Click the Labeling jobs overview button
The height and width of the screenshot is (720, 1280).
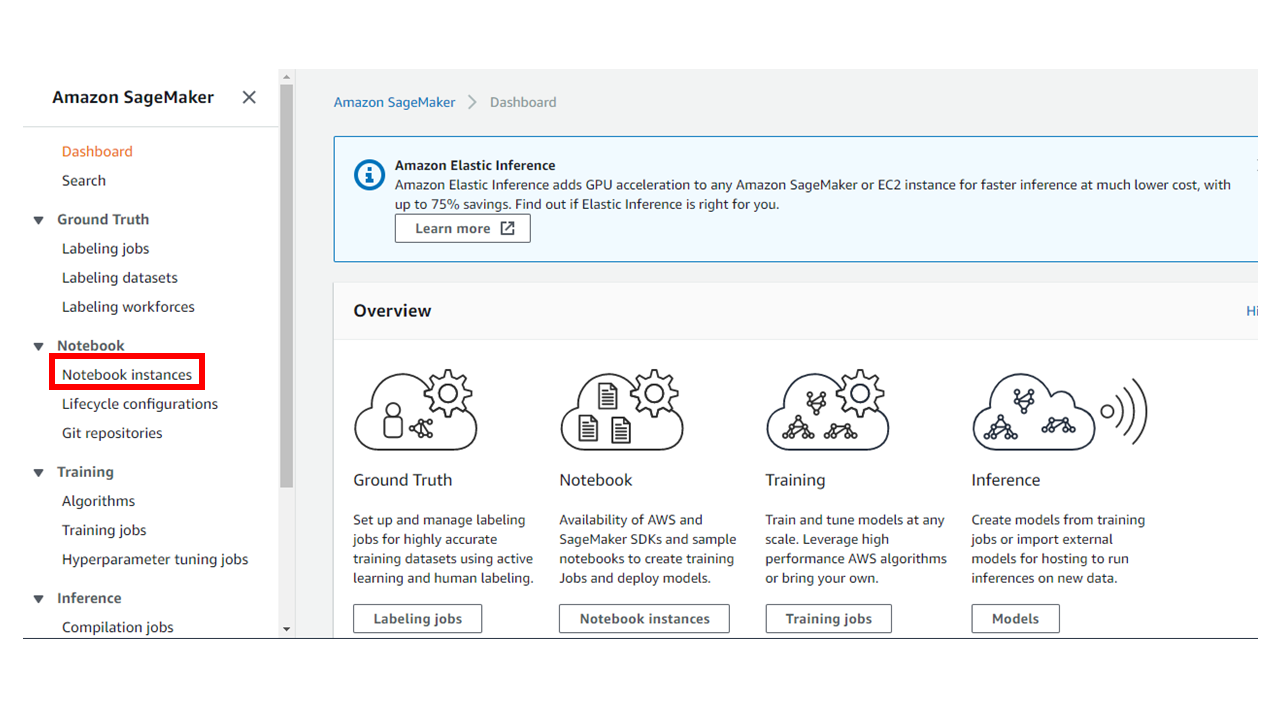pos(418,619)
